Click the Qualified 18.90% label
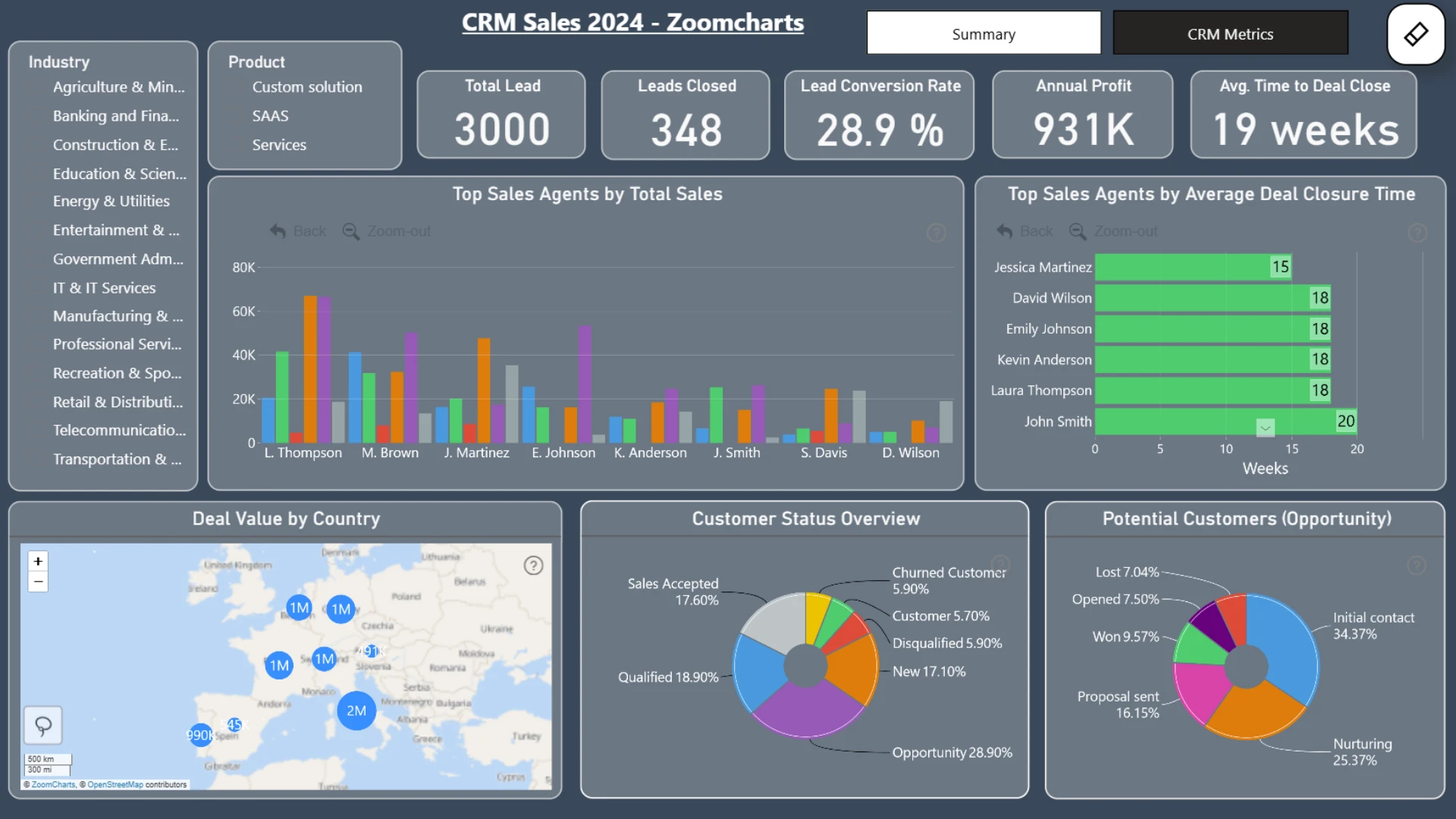This screenshot has width=1456, height=819. [x=668, y=677]
